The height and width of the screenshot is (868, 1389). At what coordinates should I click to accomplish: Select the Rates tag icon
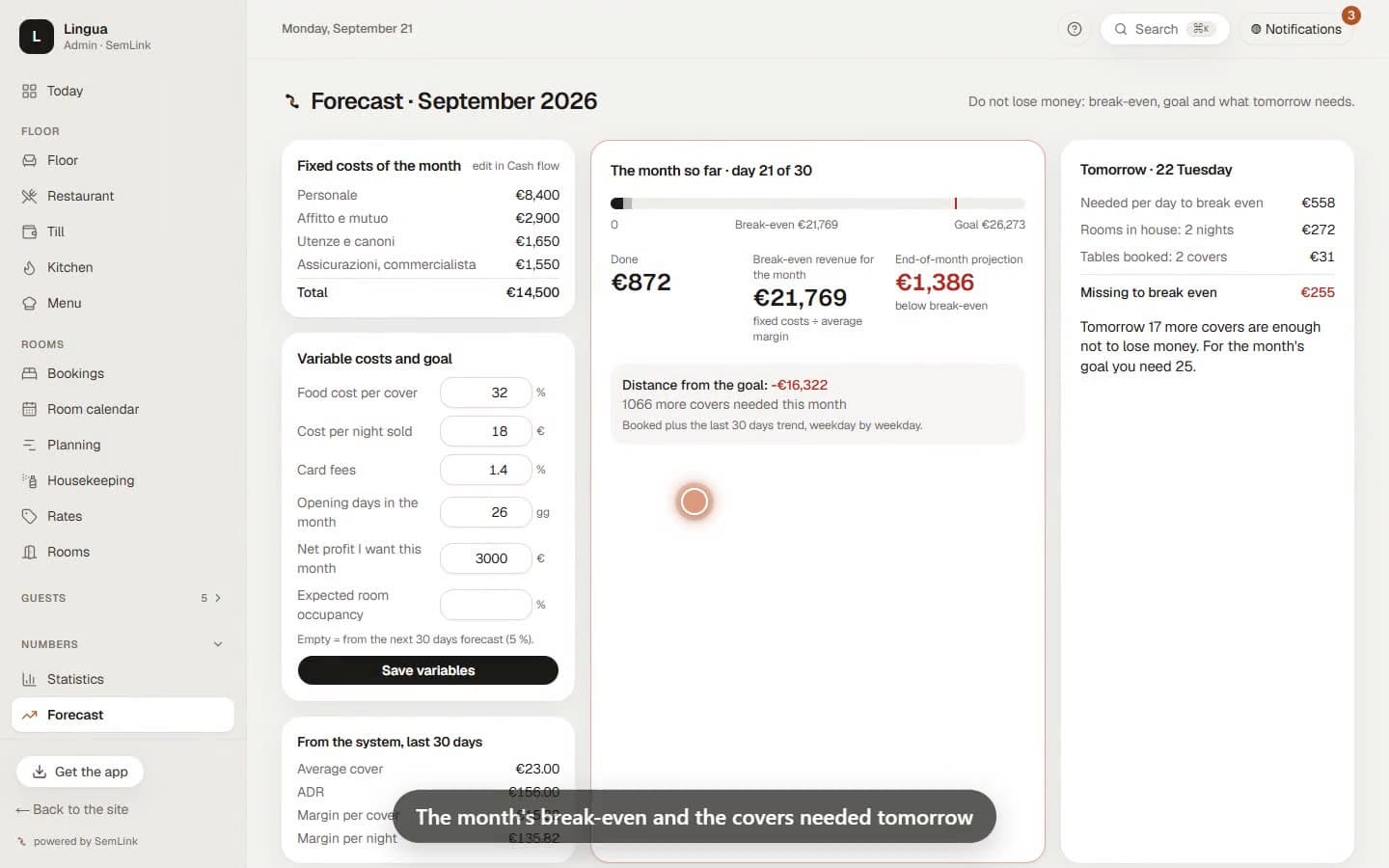29,516
